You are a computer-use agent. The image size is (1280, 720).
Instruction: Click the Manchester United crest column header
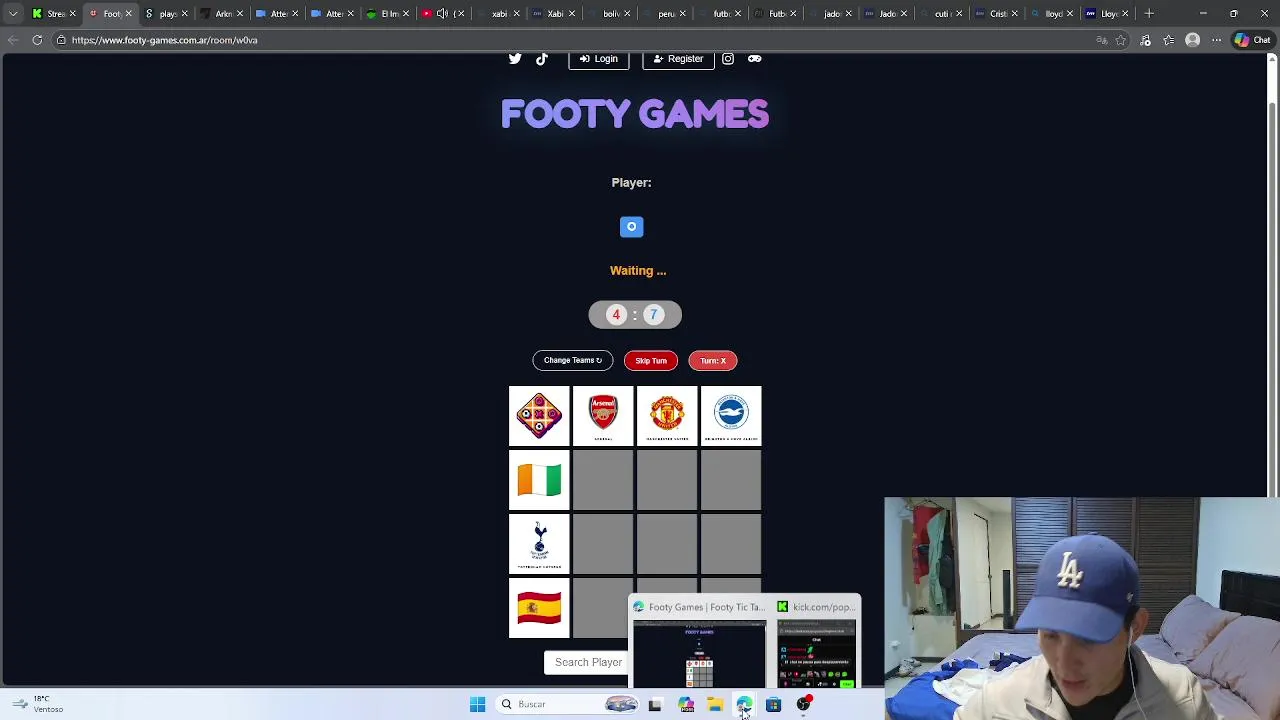click(x=667, y=415)
